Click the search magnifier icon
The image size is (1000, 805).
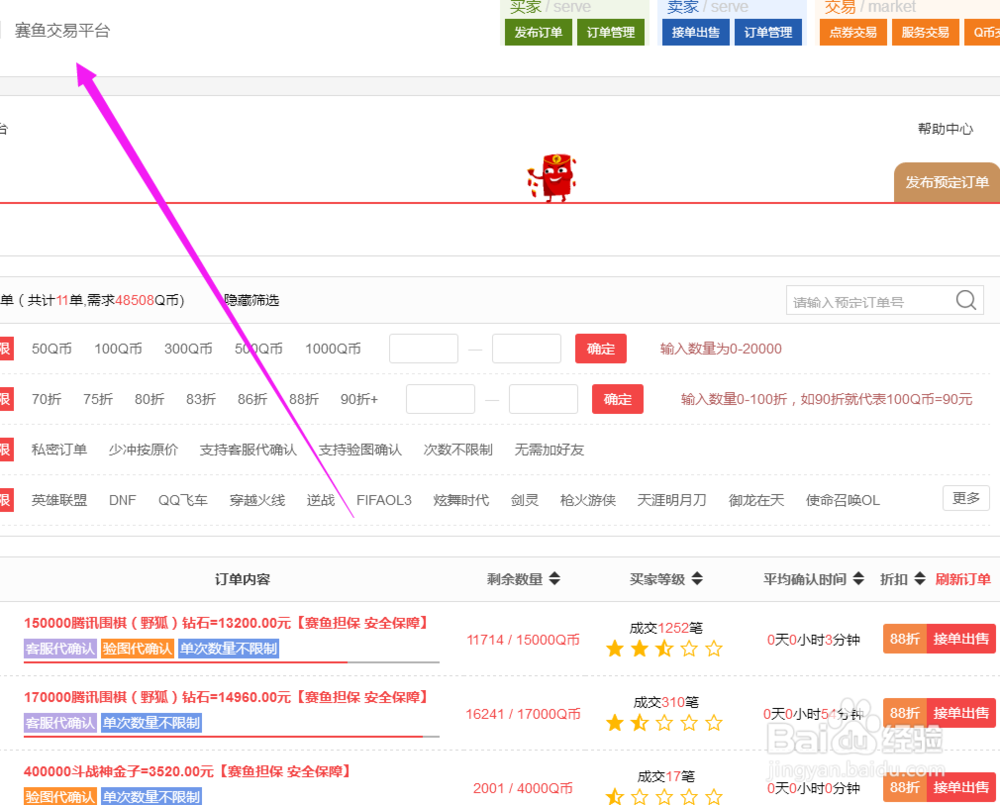966,300
